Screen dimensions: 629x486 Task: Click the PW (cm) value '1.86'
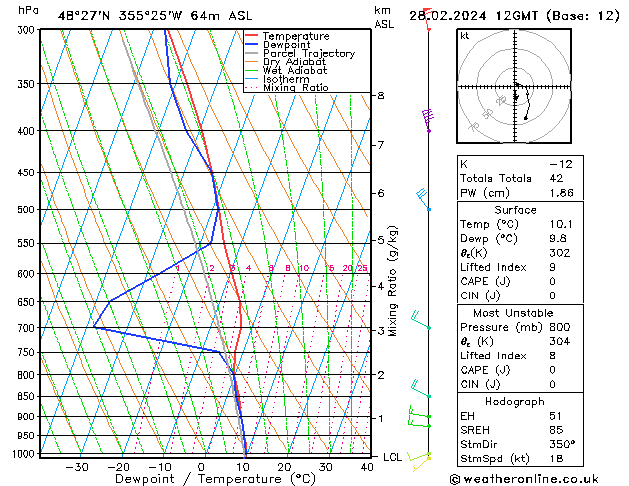[562, 192]
